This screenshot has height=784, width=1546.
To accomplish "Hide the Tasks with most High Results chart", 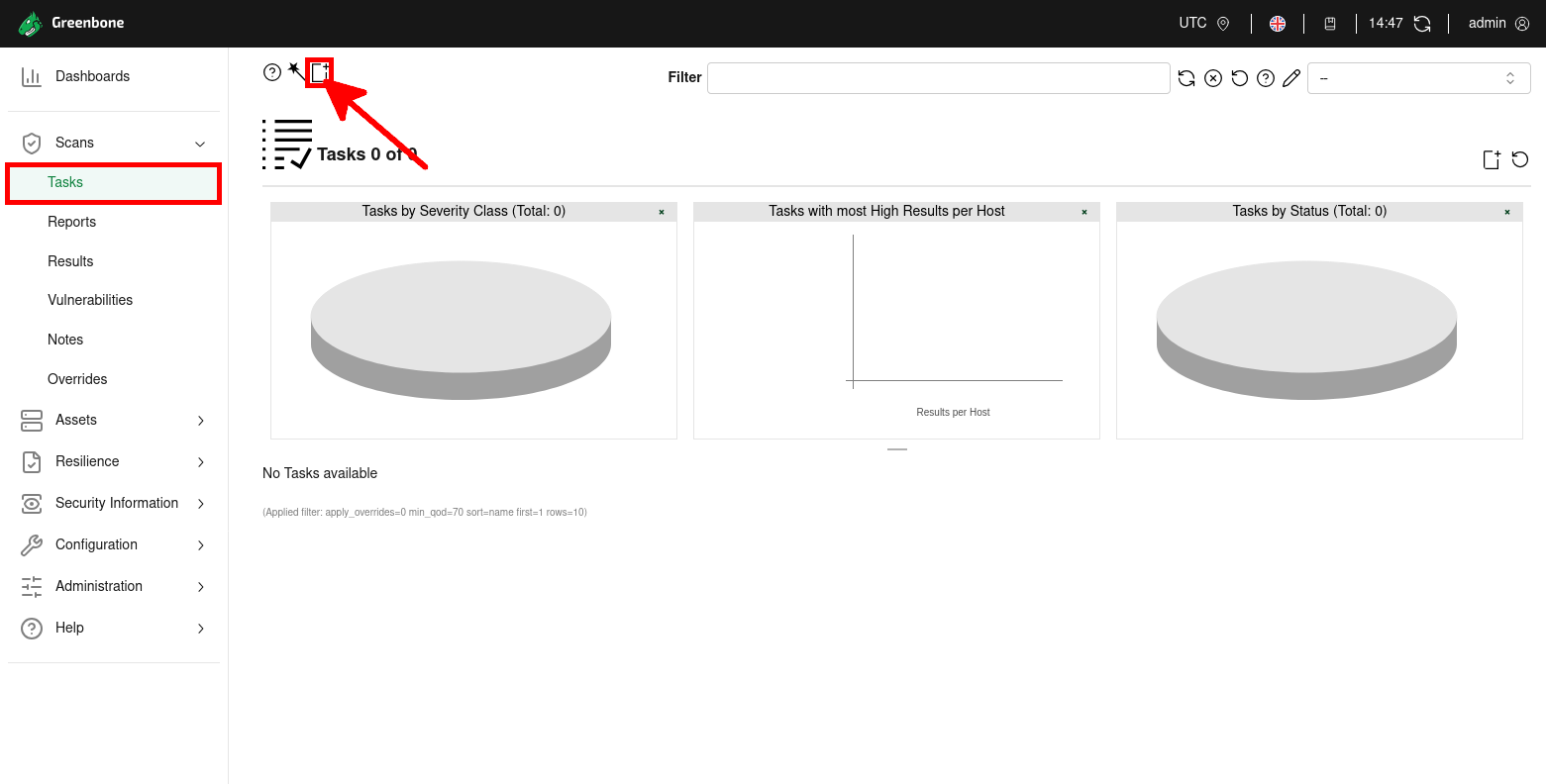I will (x=1083, y=211).
